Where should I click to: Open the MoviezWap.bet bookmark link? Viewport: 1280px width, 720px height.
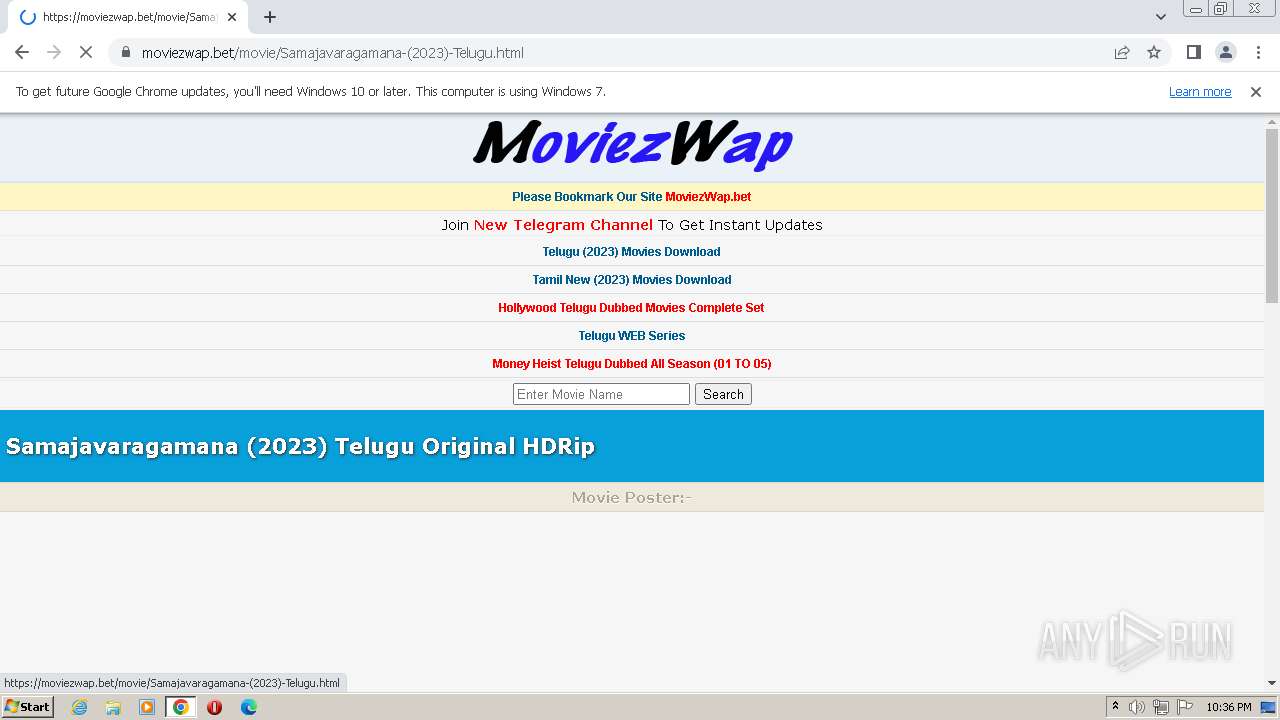(708, 197)
